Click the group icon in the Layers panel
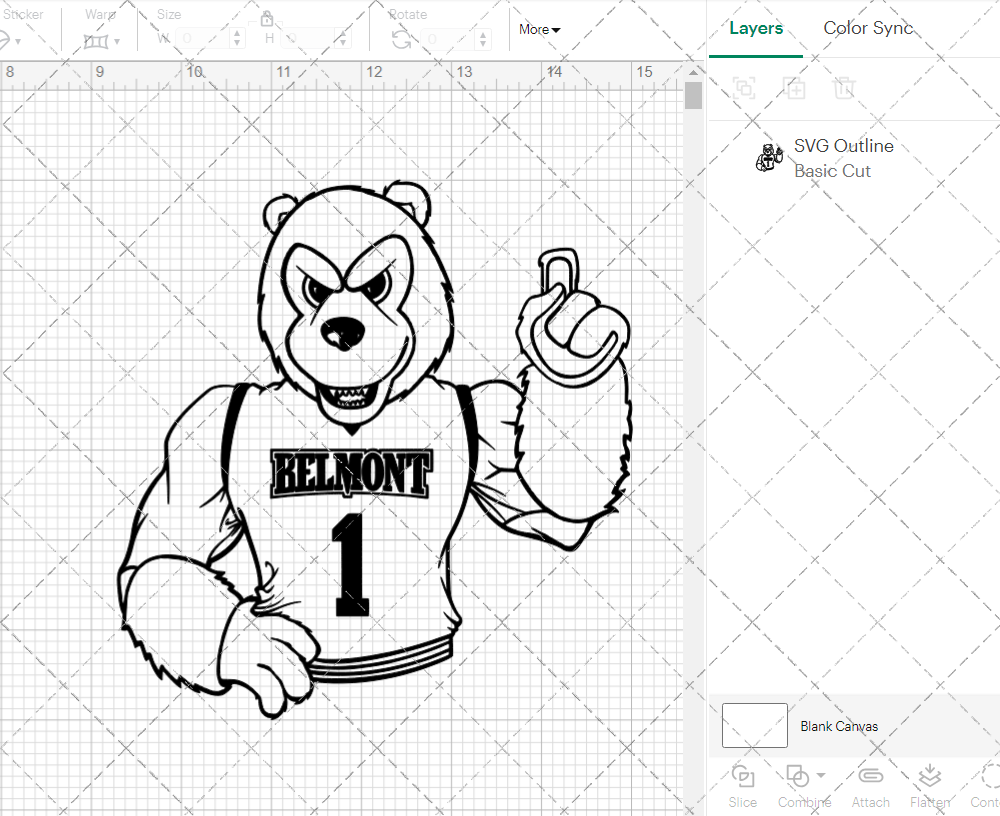The width and height of the screenshot is (1000, 816). click(x=743, y=88)
